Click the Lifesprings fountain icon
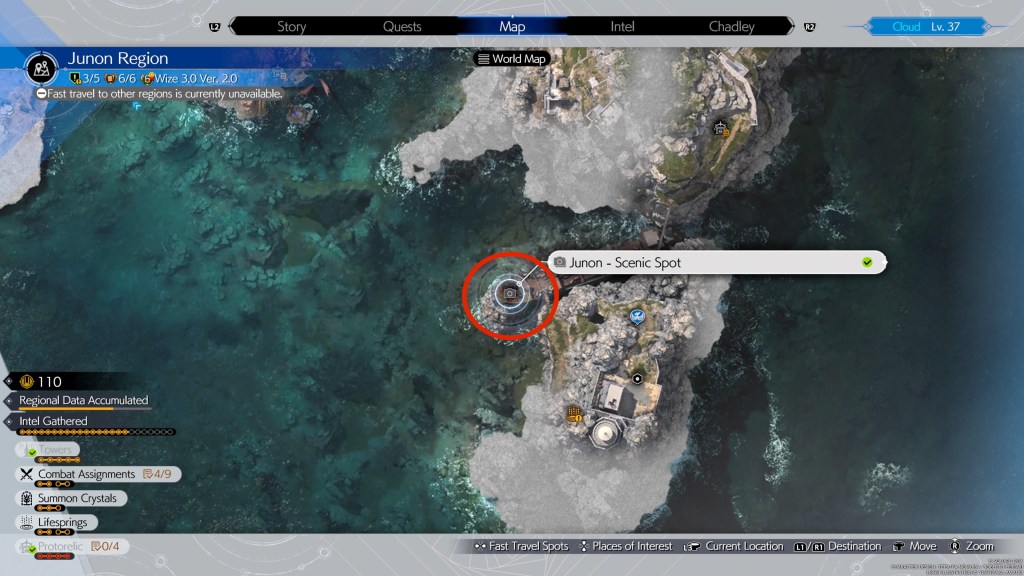Screen dimensions: 1024x576 (26, 522)
